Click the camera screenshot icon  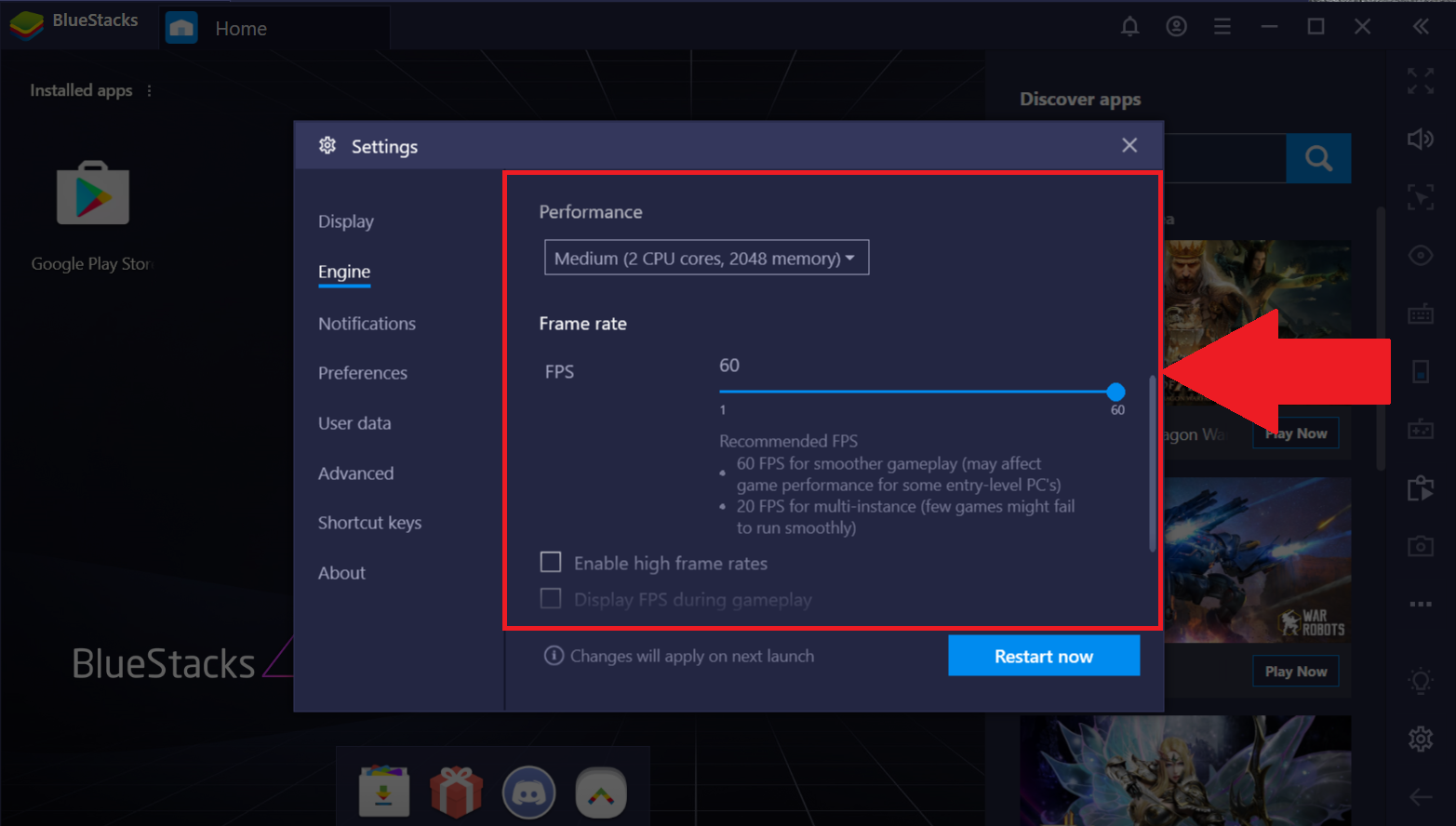pyautogui.click(x=1421, y=545)
